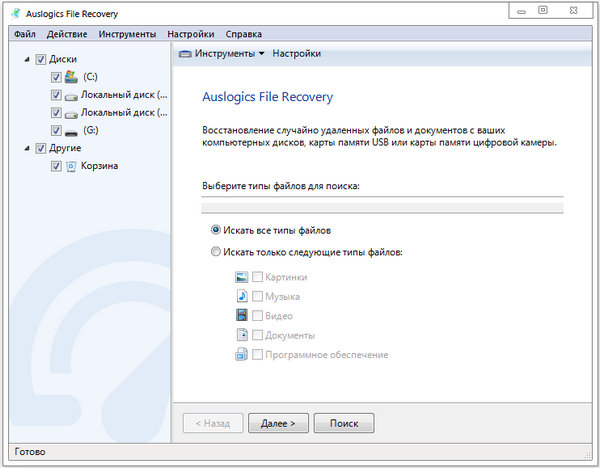Click Настройки in the toolbar

coord(297,53)
